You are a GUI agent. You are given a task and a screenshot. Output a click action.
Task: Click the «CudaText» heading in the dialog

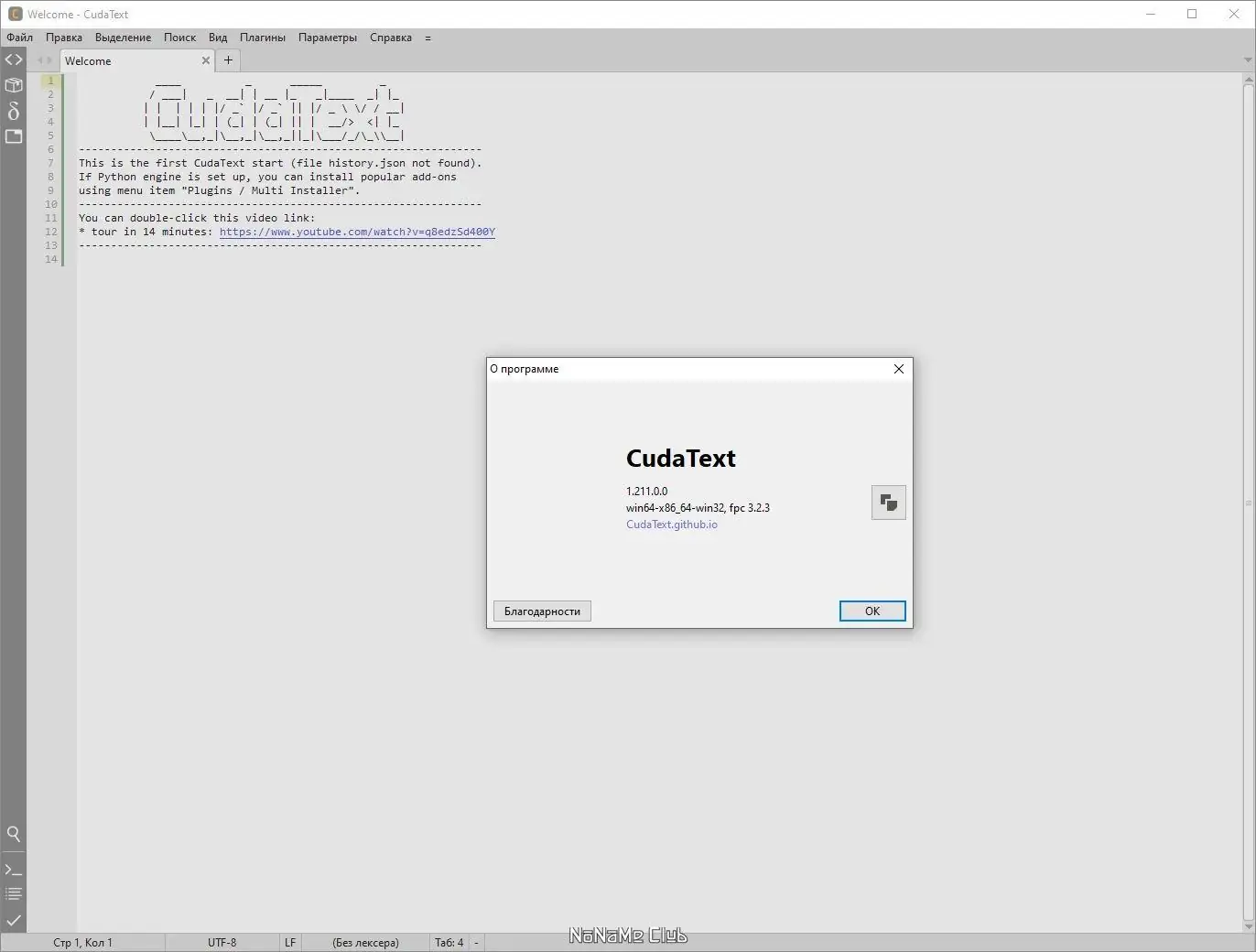pyautogui.click(x=681, y=458)
